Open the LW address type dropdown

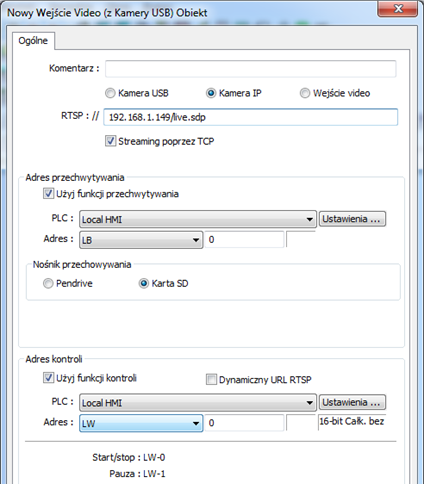coord(141,423)
